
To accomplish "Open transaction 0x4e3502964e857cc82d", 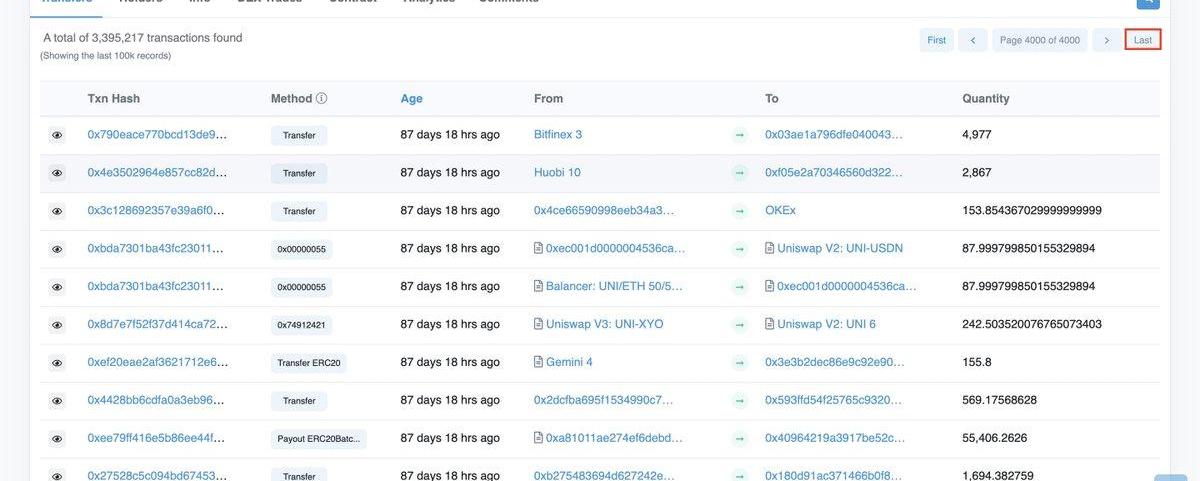I will coord(158,172).
